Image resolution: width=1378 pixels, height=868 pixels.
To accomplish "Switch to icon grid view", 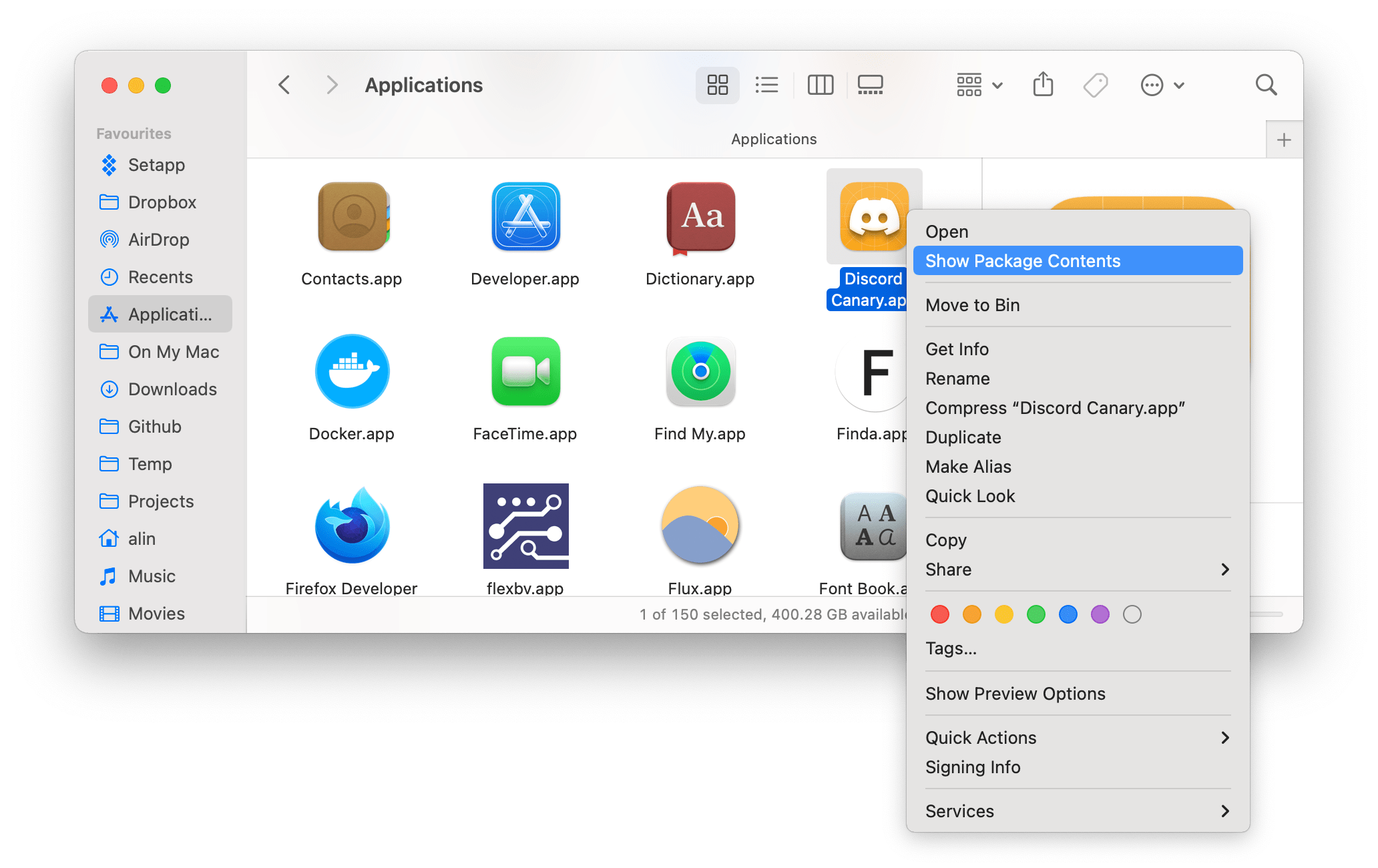I will click(x=718, y=85).
